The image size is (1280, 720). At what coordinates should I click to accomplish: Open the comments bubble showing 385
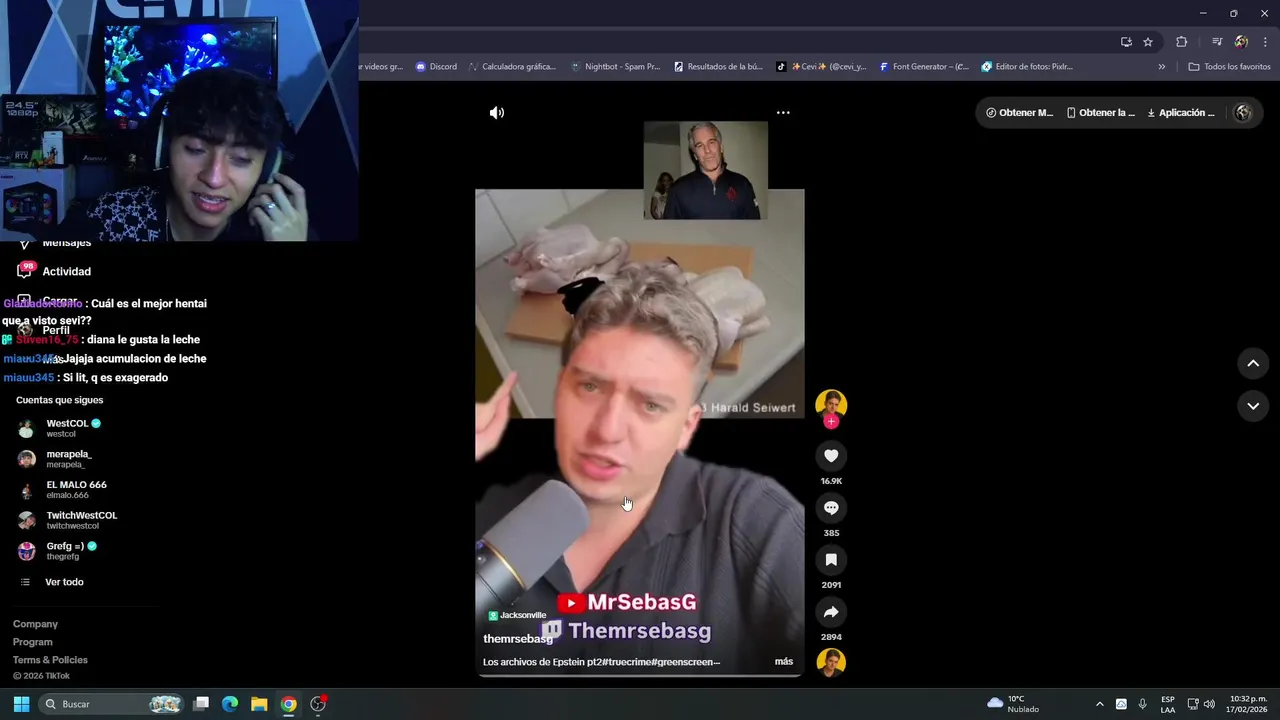[831, 508]
